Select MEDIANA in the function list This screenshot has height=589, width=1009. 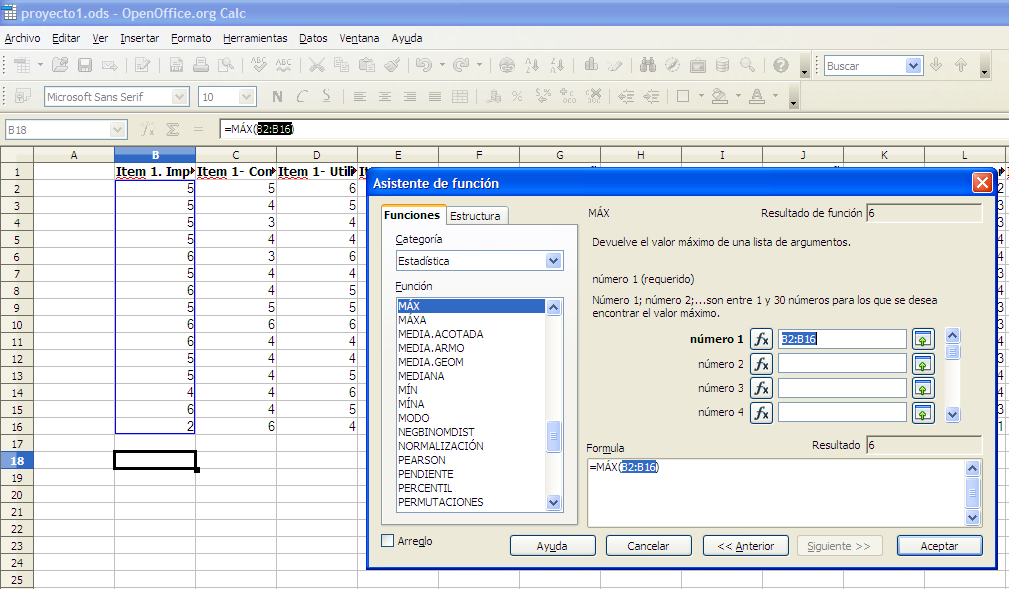[421, 376]
